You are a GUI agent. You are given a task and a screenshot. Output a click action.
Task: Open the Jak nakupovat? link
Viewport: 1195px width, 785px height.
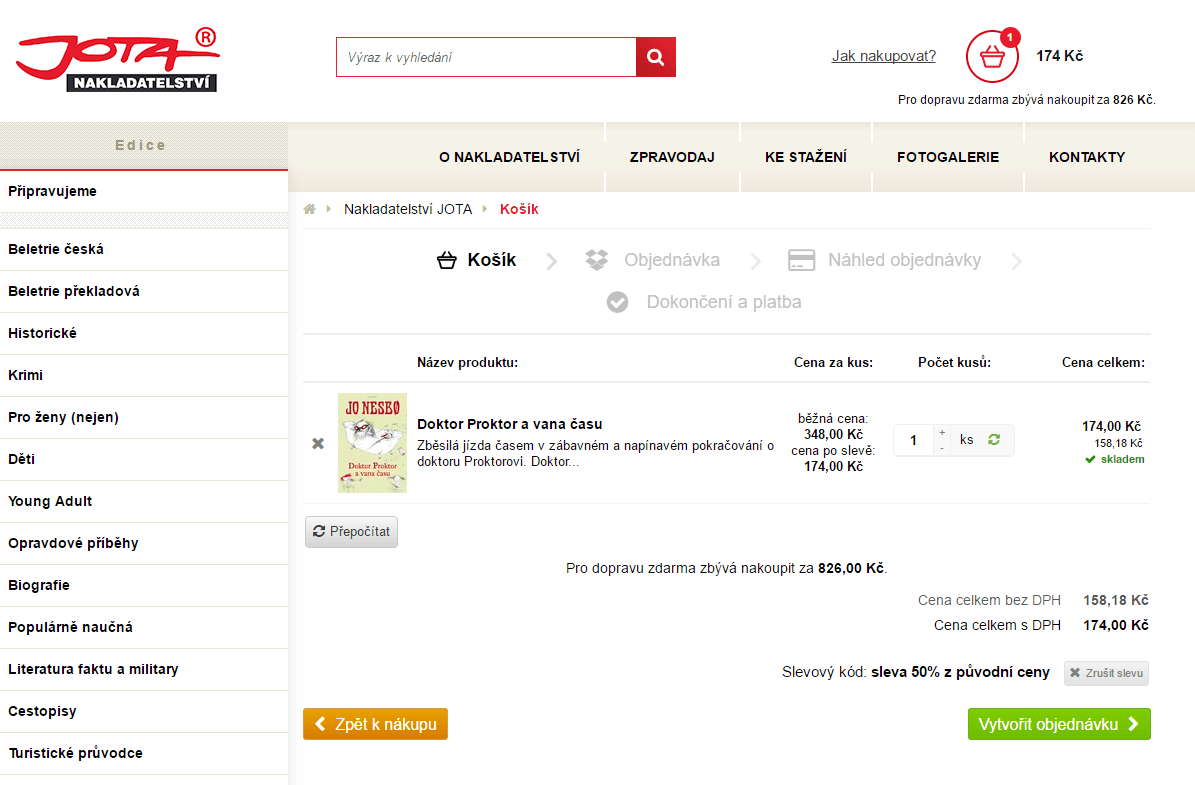[883, 56]
